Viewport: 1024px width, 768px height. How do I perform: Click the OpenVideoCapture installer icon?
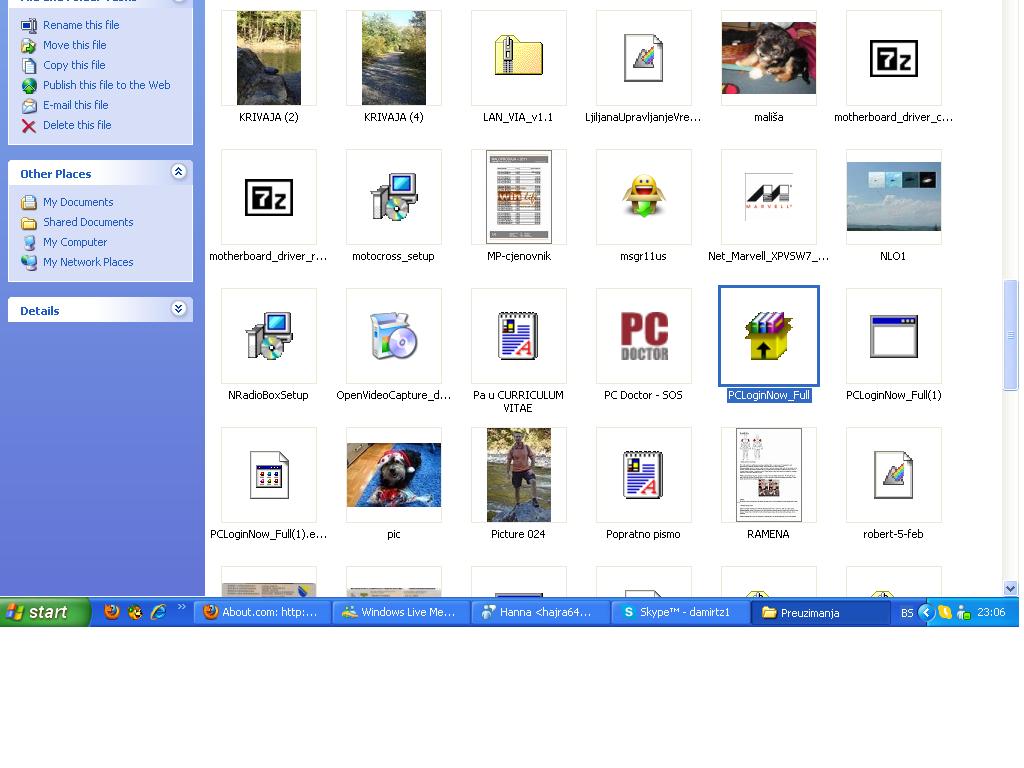point(393,336)
